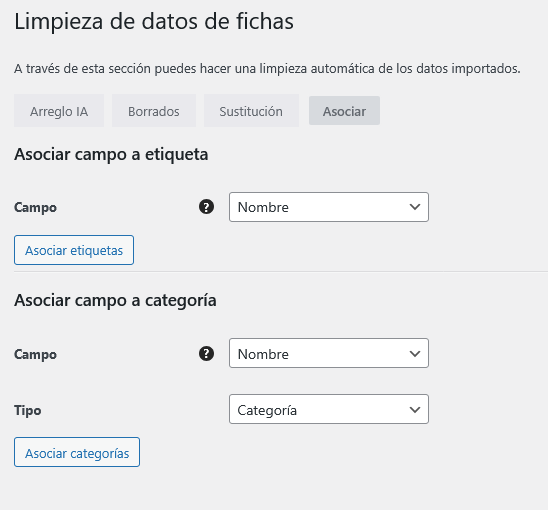Image resolution: width=548 pixels, height=510 pixels.
Task: Open the Tipo dropdown showing Categoría
Action: click(x=329, y=409)
